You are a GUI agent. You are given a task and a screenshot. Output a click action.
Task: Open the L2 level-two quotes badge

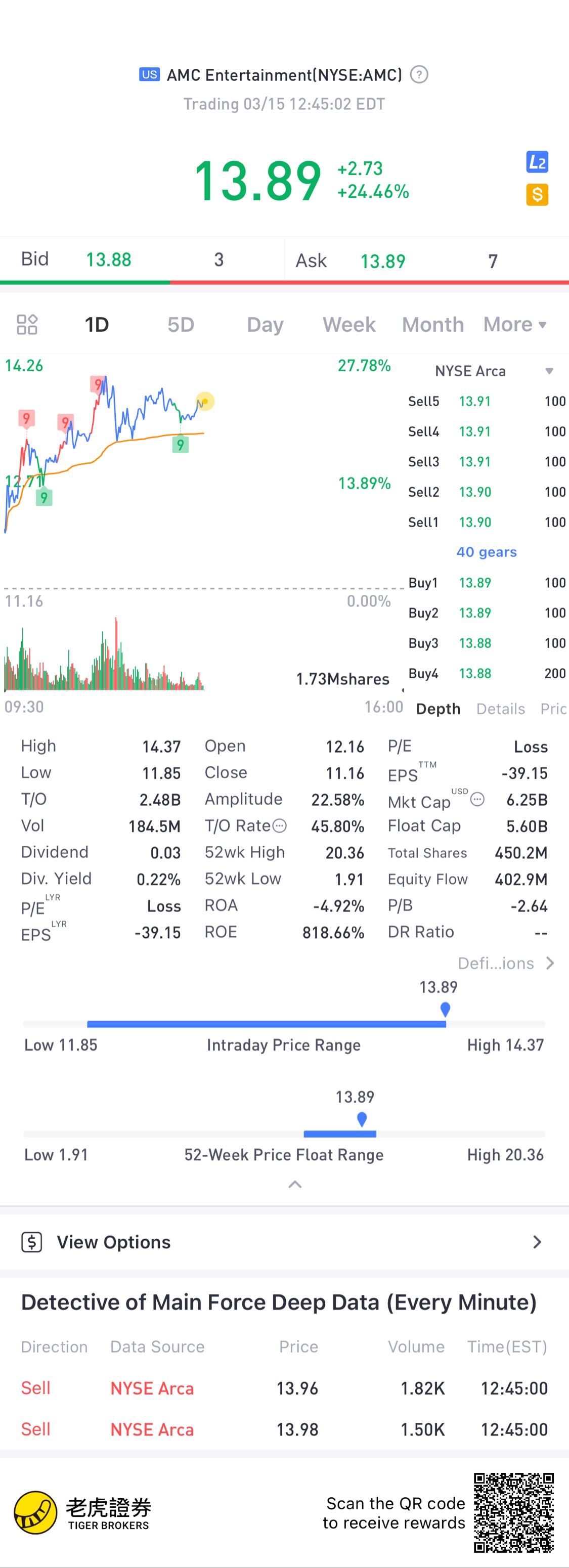coord(537,162)
